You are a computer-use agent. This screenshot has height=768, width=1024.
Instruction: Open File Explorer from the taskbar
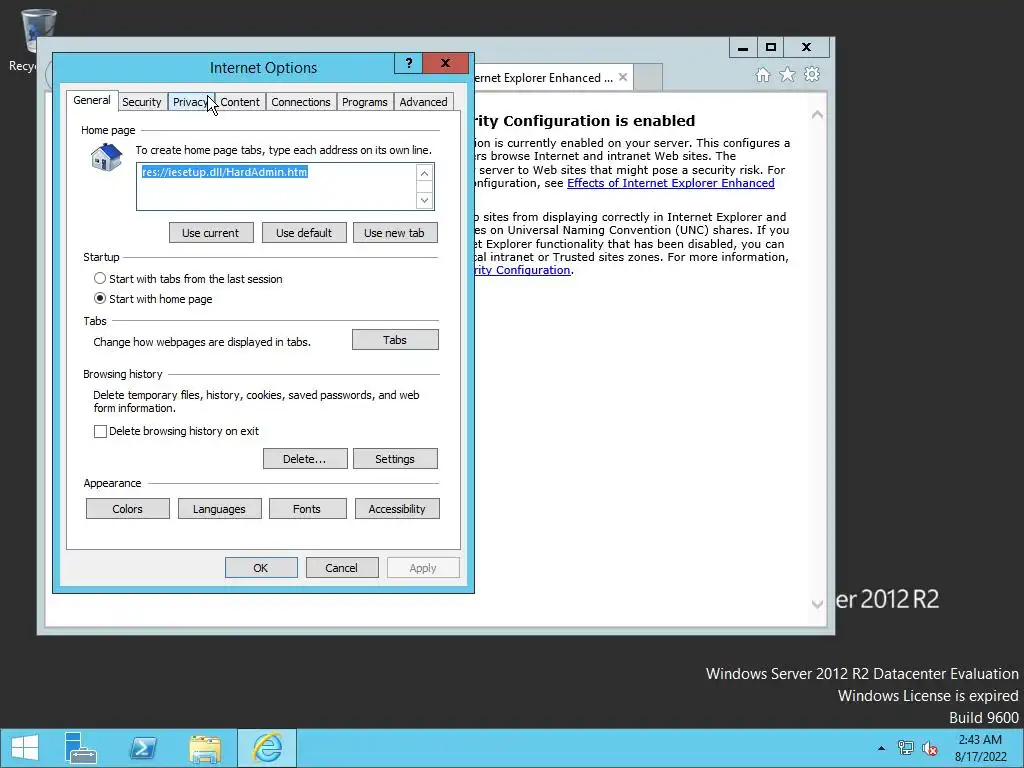[205, 748]
